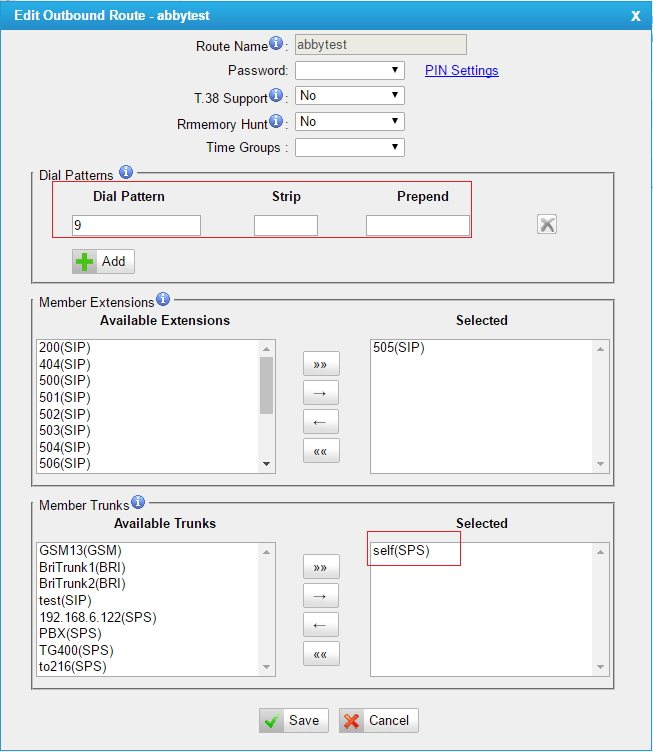Delete the dial pattern row with X icon
The width and height of the screenshot is (653, 752).
point(547,224)
